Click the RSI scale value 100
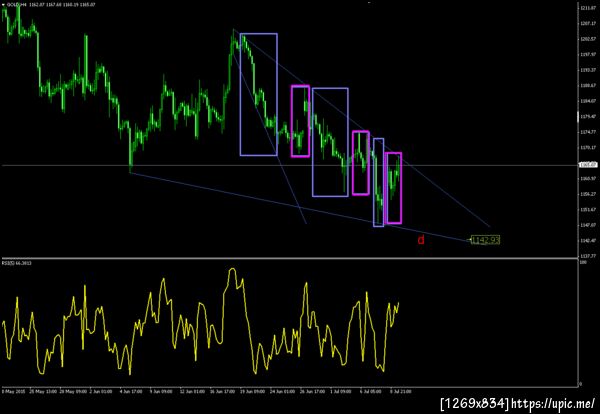The height and width of the screenshot is (414, 600). [x=583, y=262]
